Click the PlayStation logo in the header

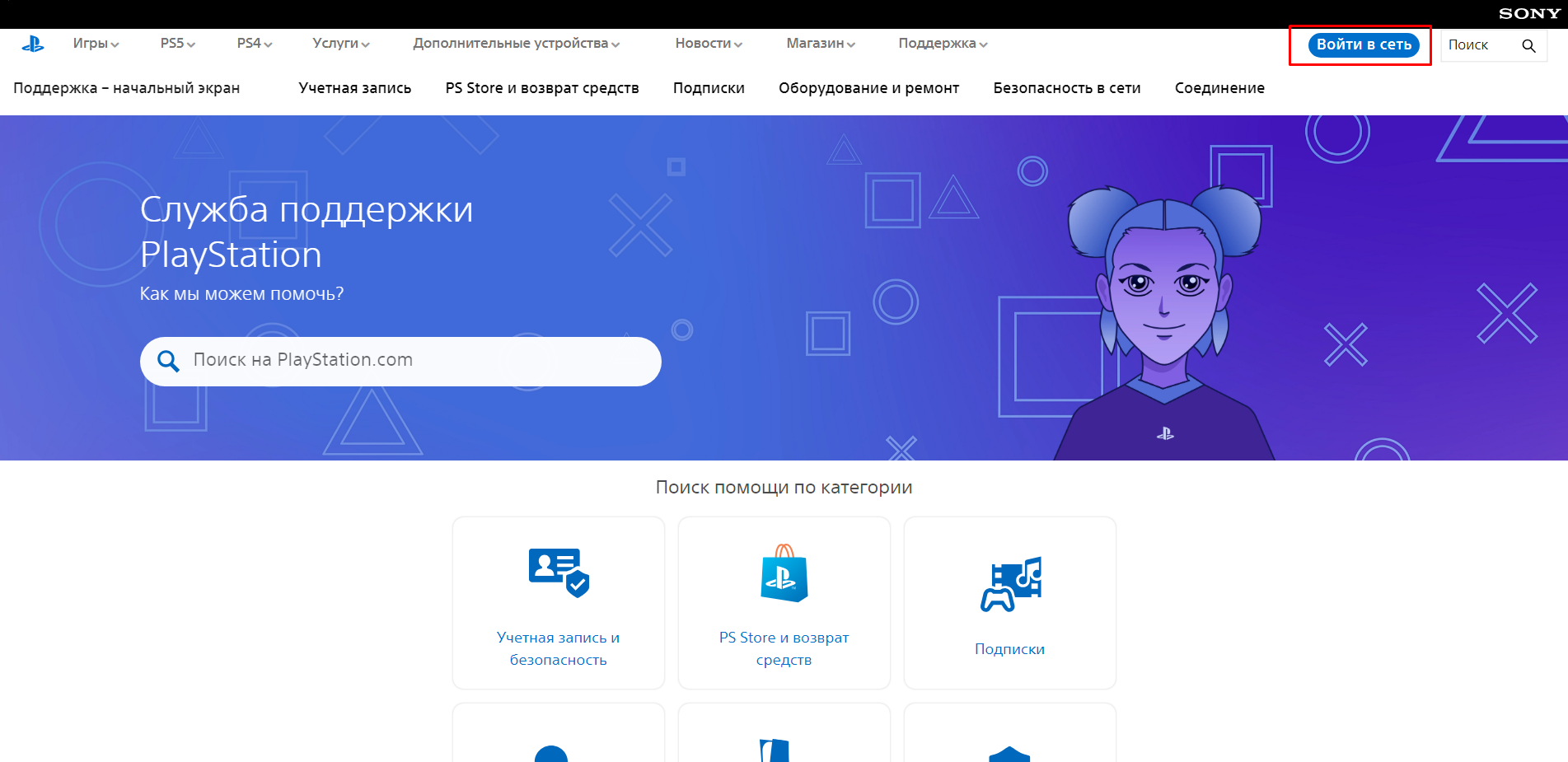(33, 44)
